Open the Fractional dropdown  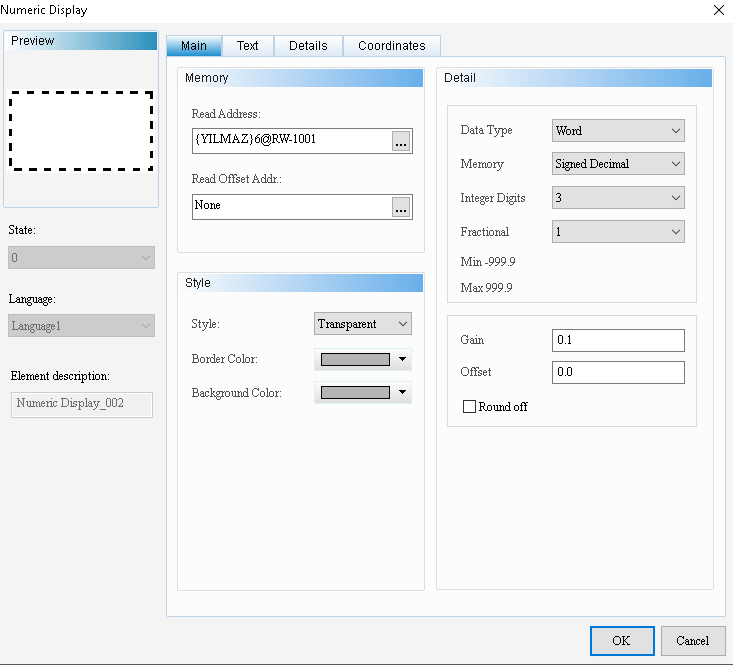(x=618, y=232)
